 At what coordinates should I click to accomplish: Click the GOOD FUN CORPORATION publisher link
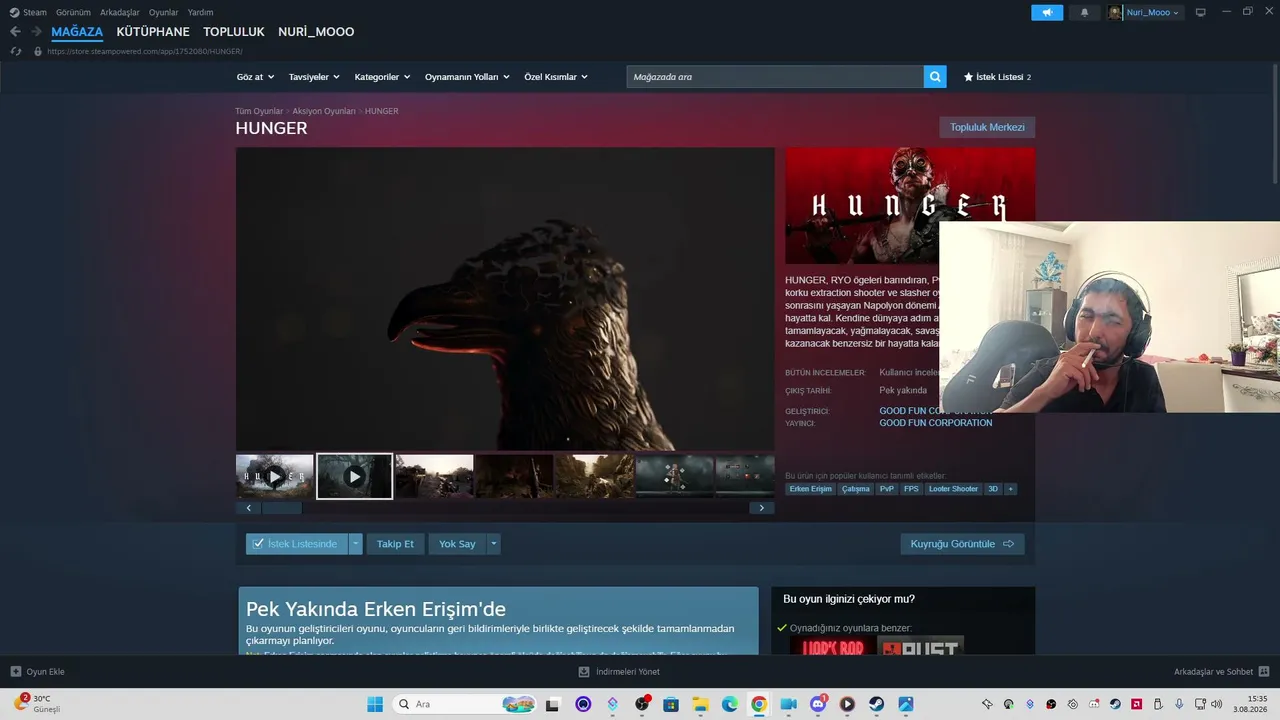click(x=936, y=423)
